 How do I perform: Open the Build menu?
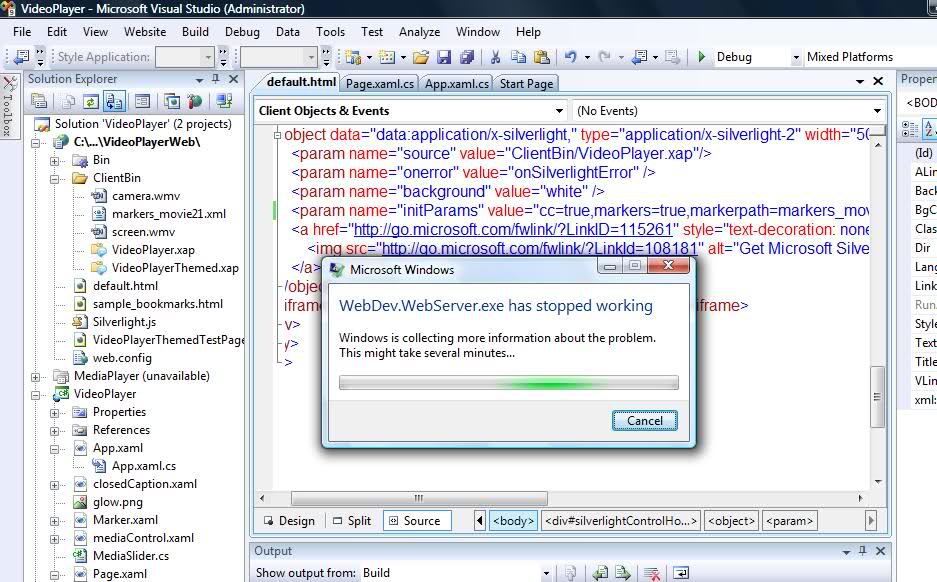(x=195, y=32)
